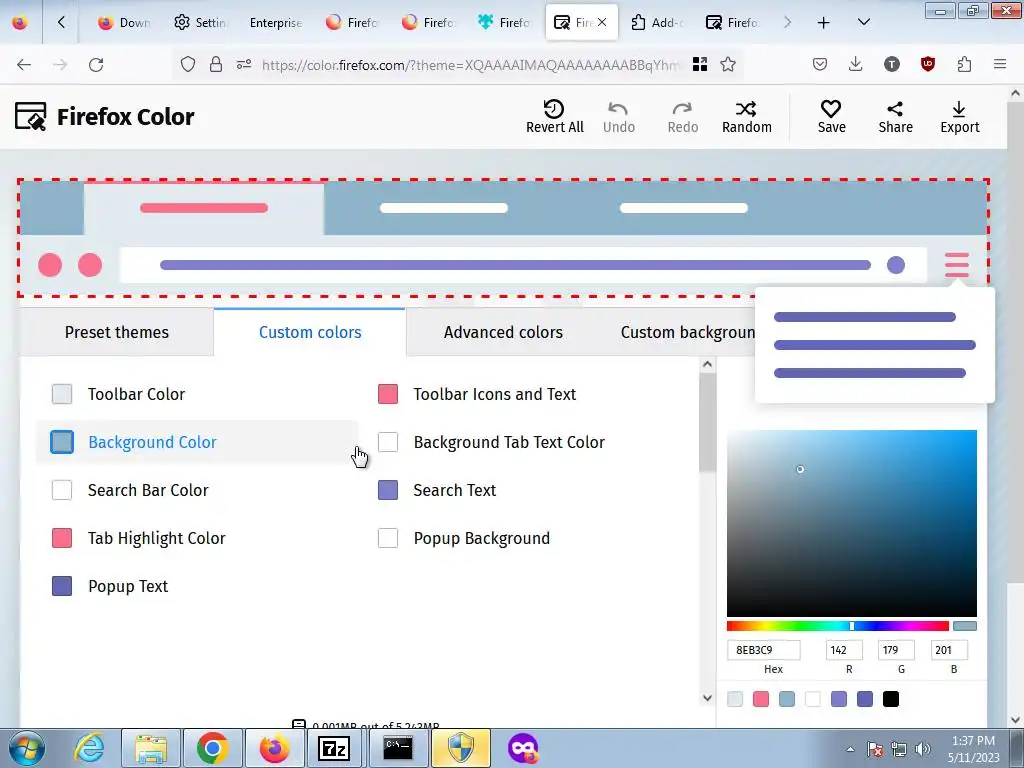Close the active Firefox Color tab

coord(602,22)
